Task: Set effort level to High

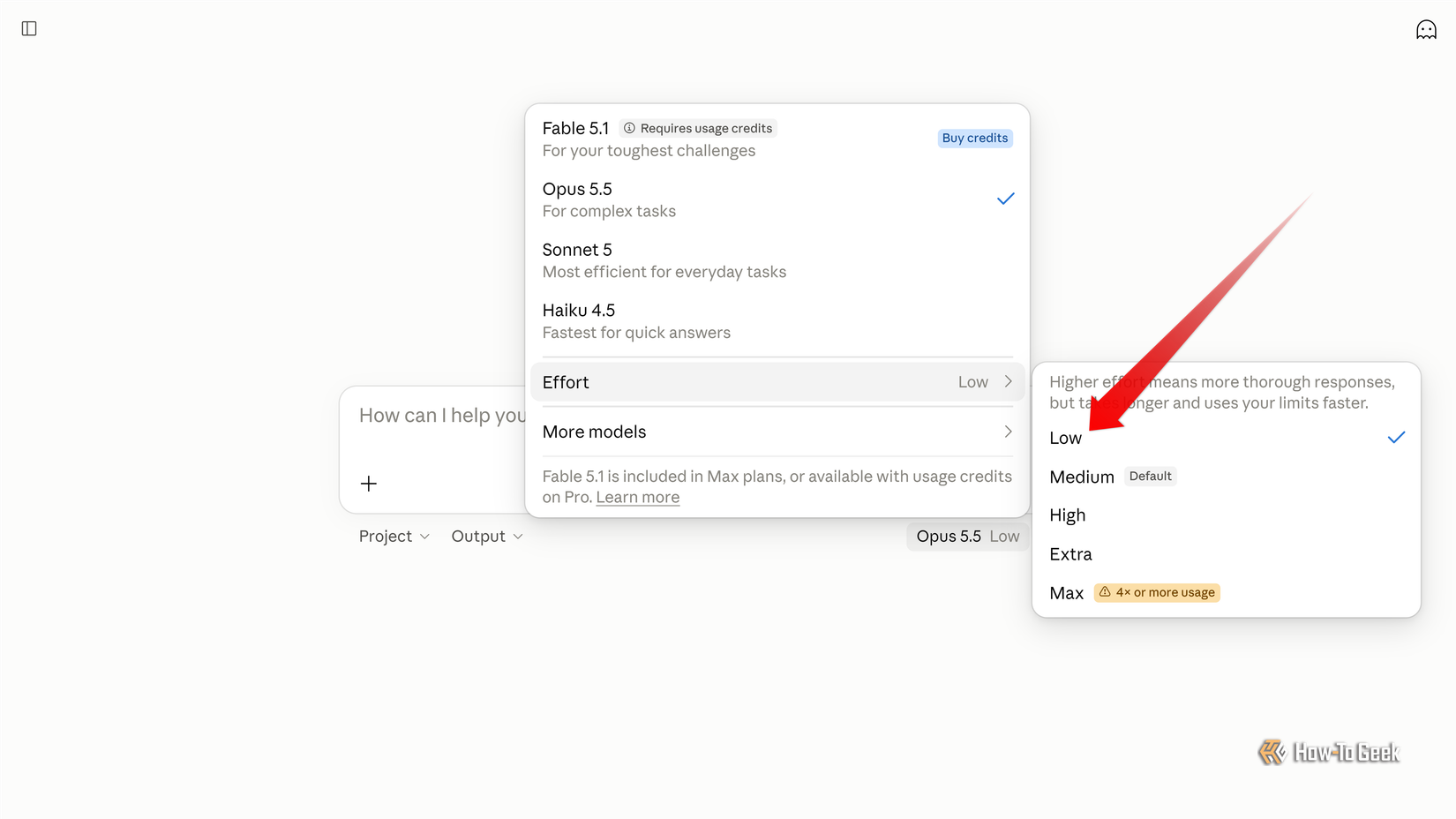Action: (x=1226, y=515)
